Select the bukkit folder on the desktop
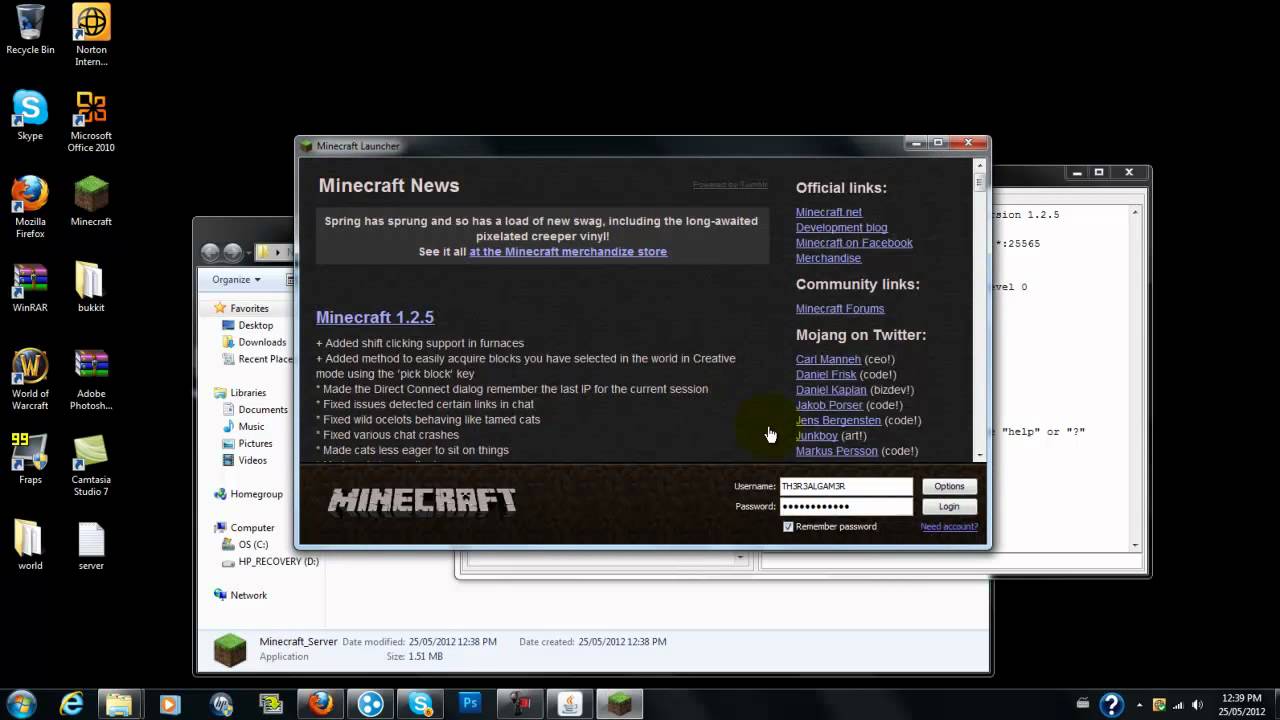The height and width of the screenshot is (720, 1280). 90,288
